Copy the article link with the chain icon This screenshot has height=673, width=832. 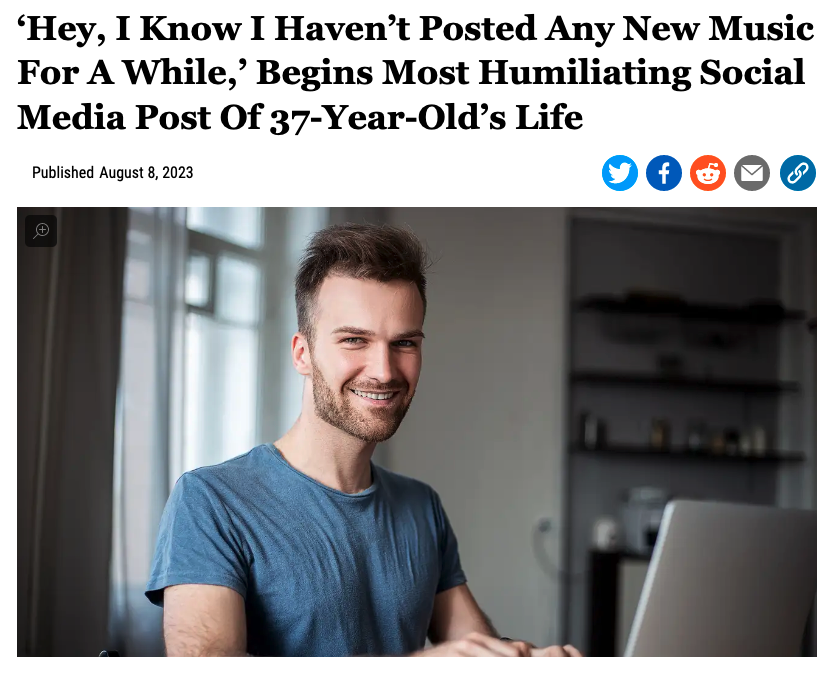797,173
